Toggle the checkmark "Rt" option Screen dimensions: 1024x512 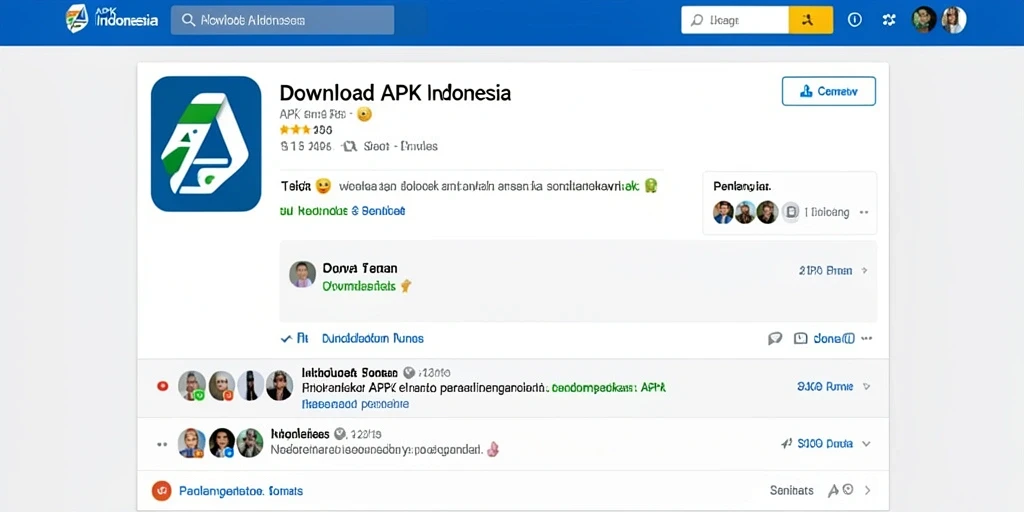tap(294, 338)
